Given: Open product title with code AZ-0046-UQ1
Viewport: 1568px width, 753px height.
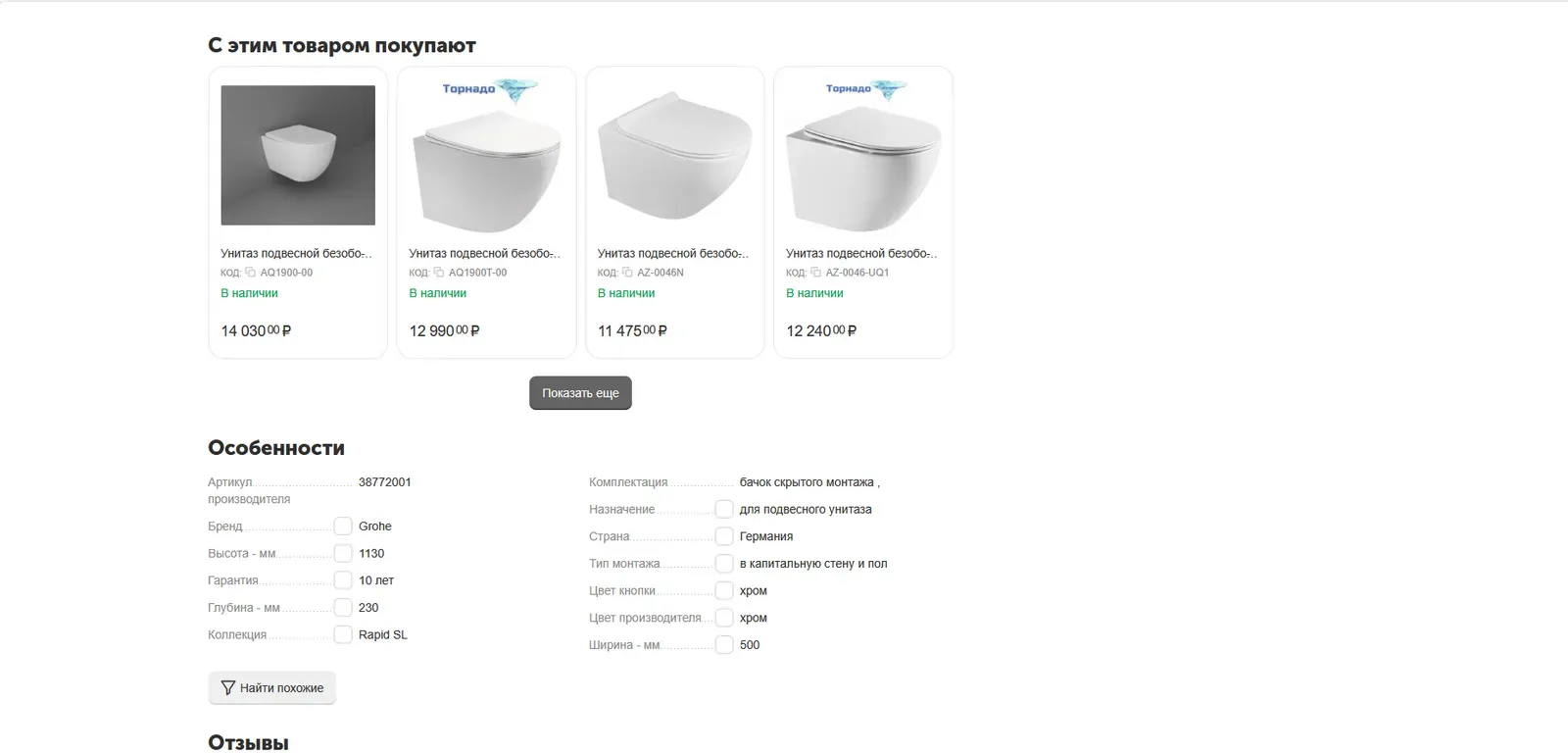Looking at the screenshot, I should point(861,254).
